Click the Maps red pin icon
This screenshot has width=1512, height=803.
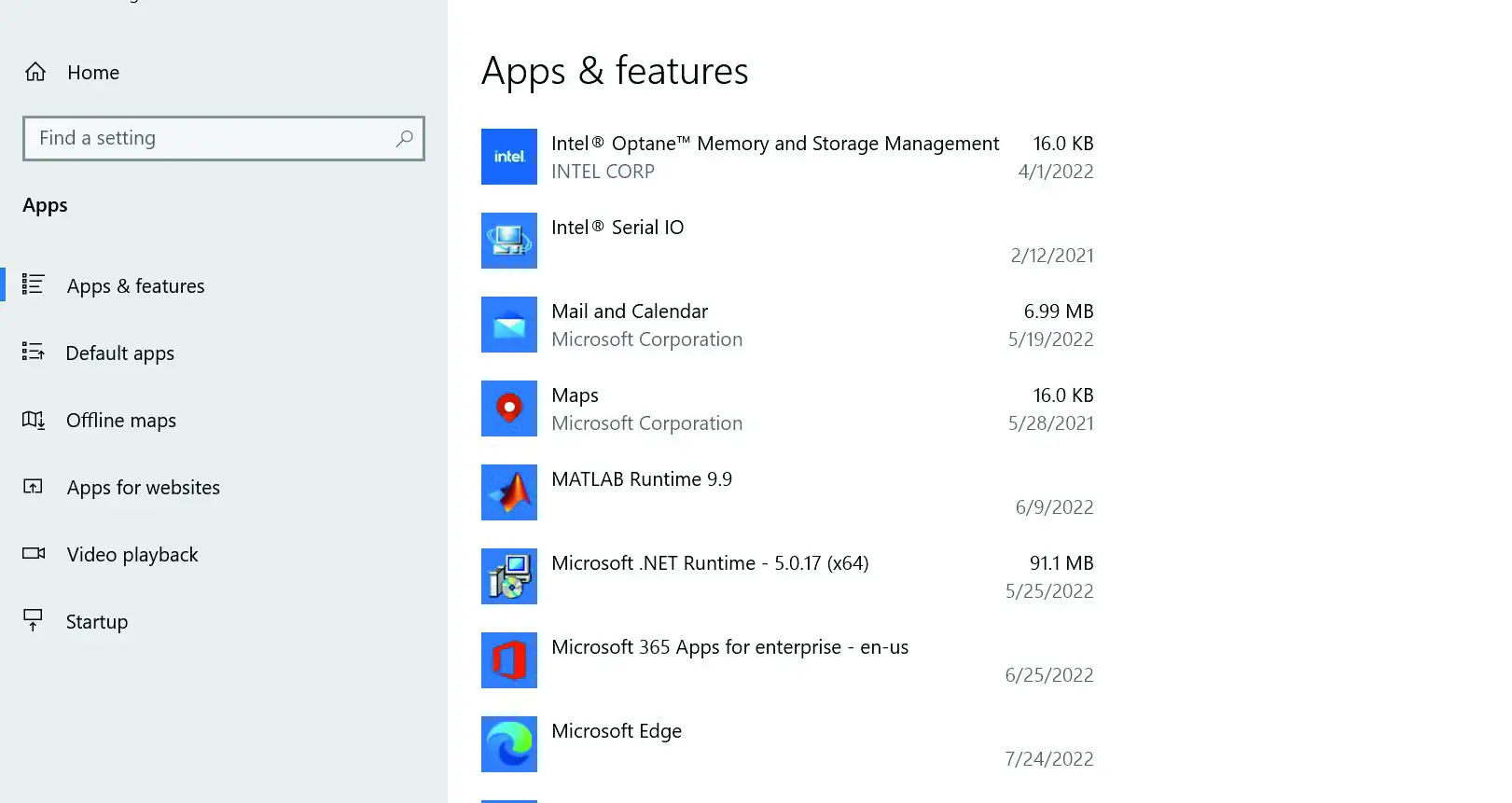click(508, 408)
